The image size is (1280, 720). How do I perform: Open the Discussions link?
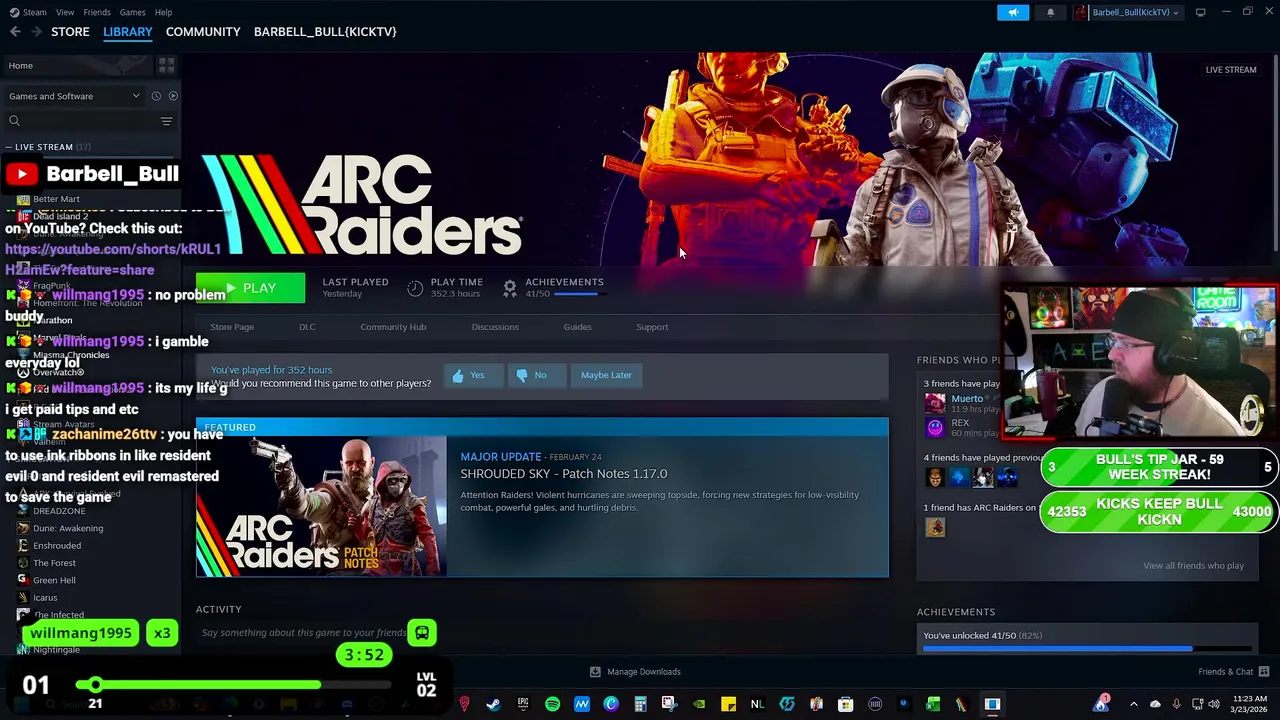coord(495,327)
